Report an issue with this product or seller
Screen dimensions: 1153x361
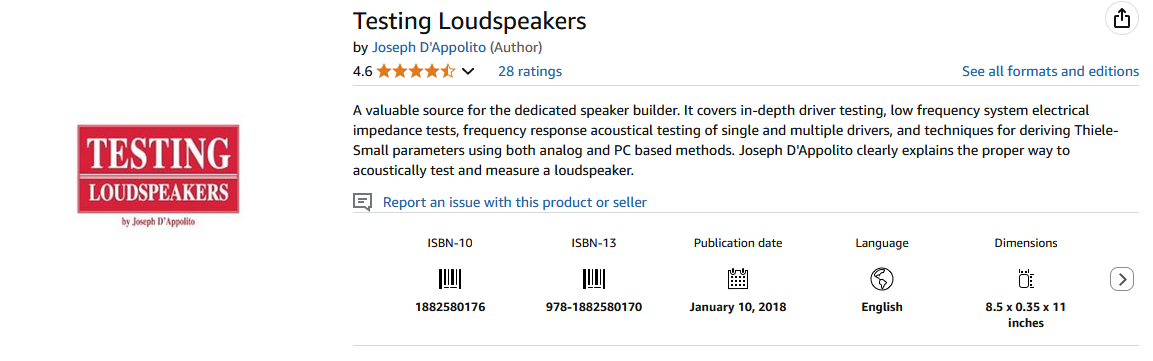click(515, 202)
